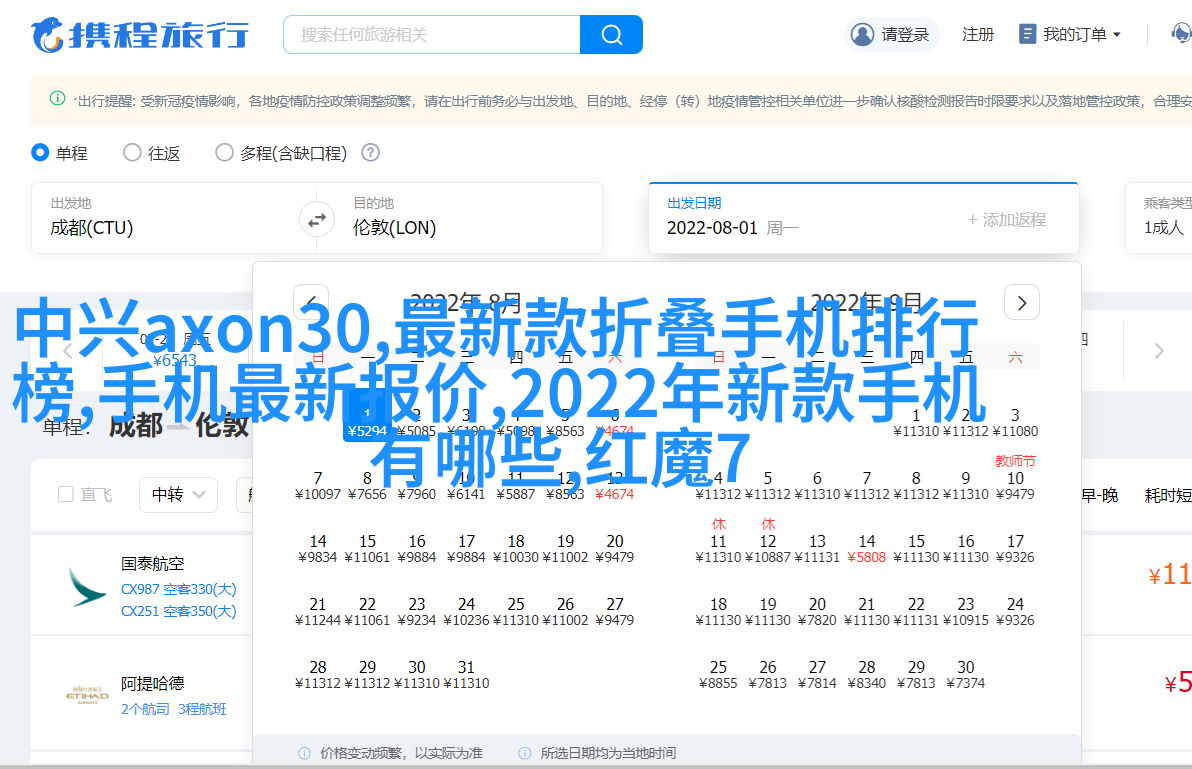
Task: Check the 直飞 direct flight checkbox
Action: (65, 495)
